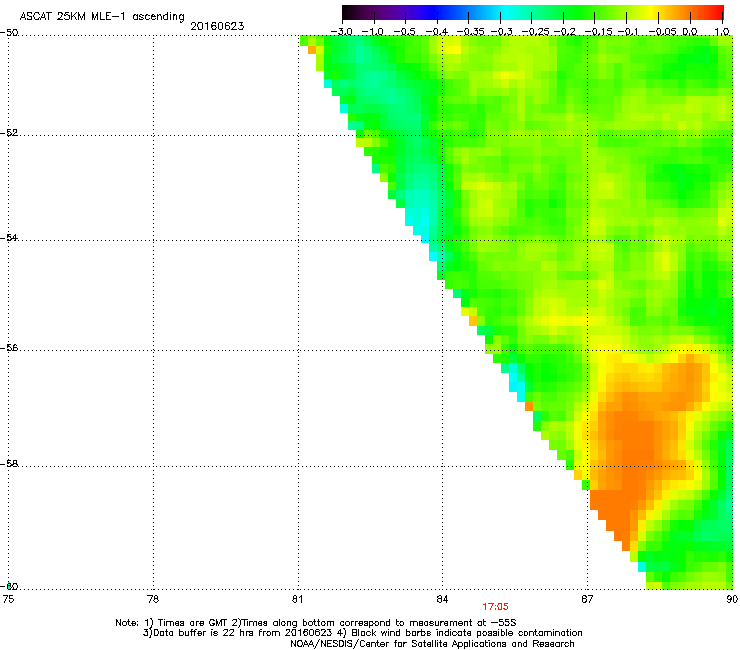Viewport: 740px width, 650px height.
Task: Click the longitude label 78 on the bottom axis
Action: pyautogui.click(x=153, y=599)
